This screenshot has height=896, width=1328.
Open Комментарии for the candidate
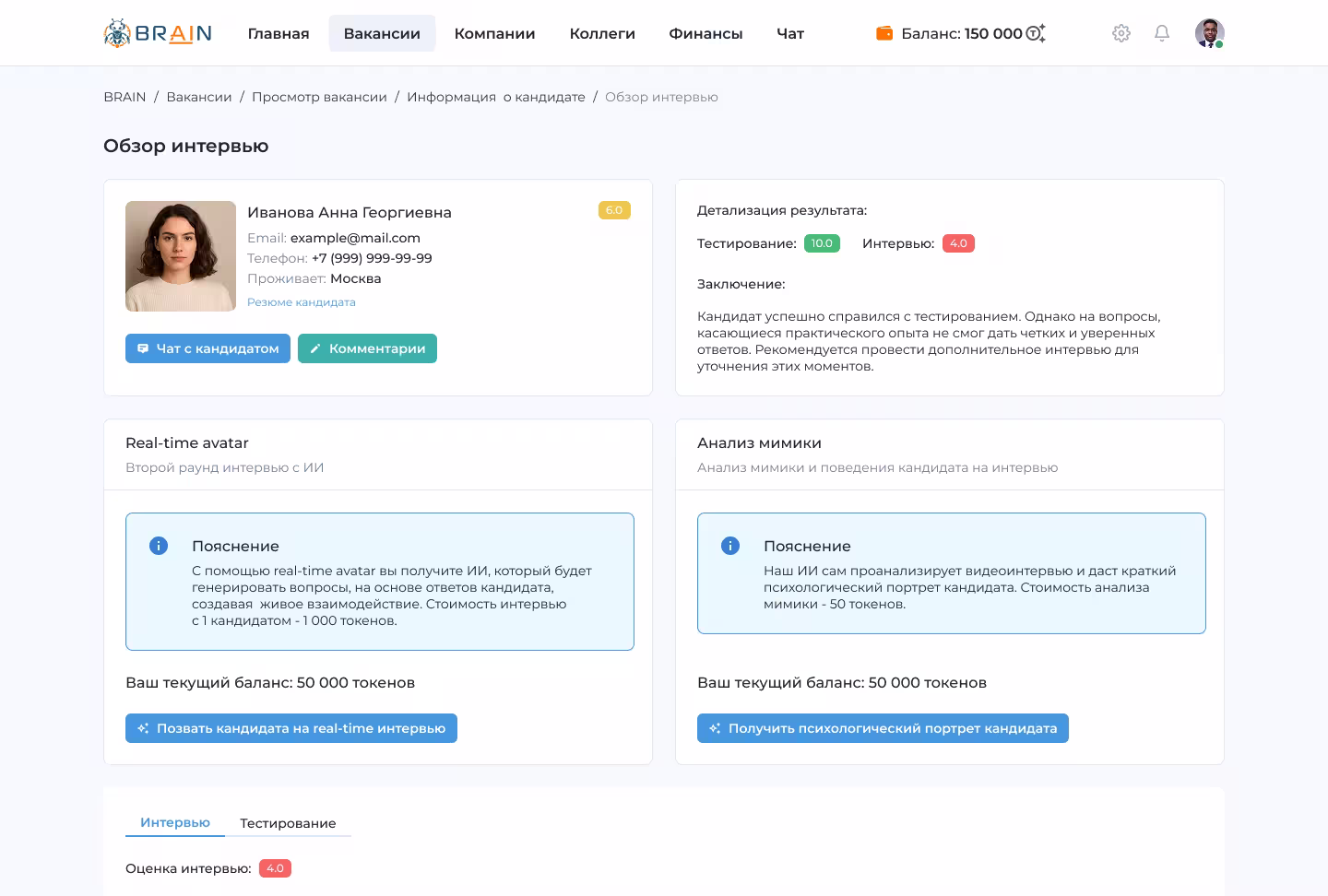pyautogui.click(x=367, y=348)
